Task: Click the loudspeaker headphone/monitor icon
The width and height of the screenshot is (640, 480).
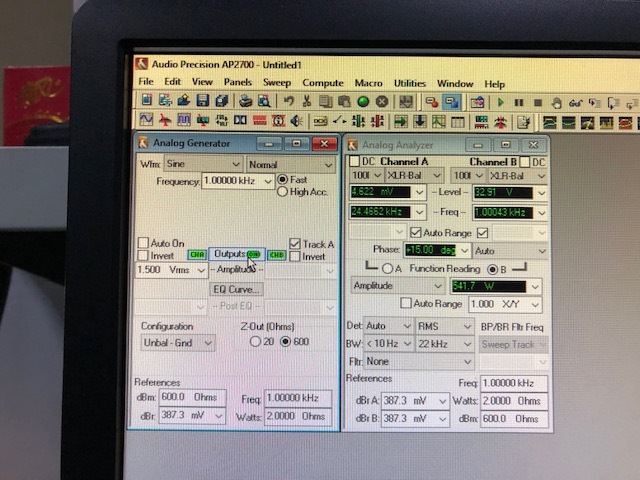Action: [x=297, y=121]
